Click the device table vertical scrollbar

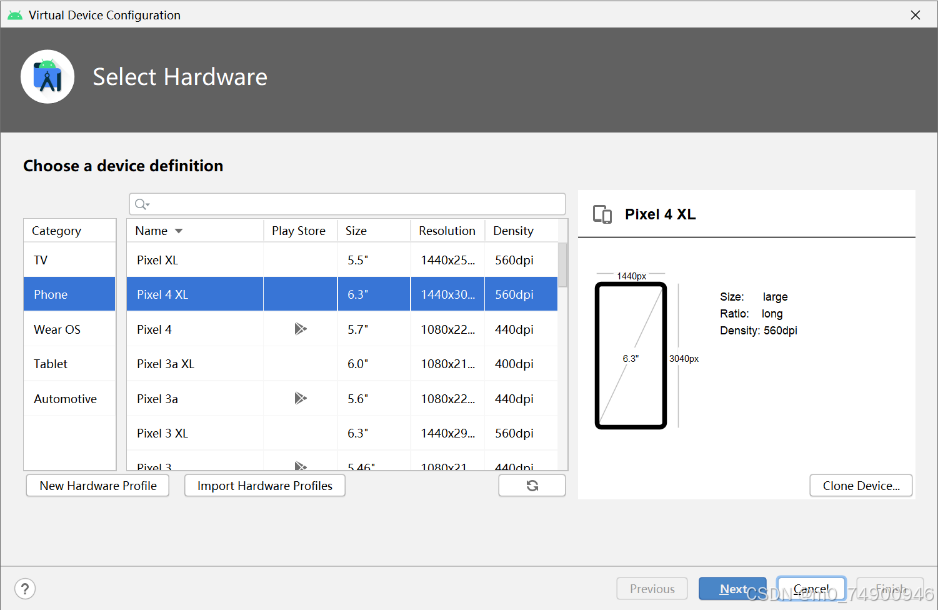562,266
